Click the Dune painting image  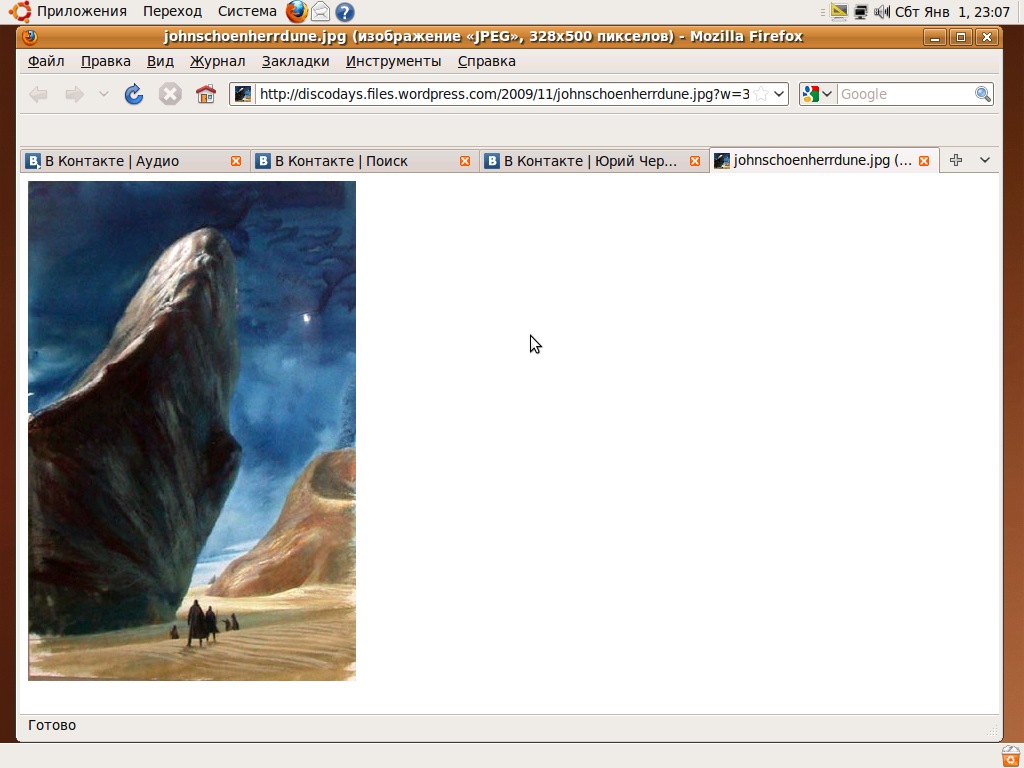pyautogui.click(x=192, y=430)
